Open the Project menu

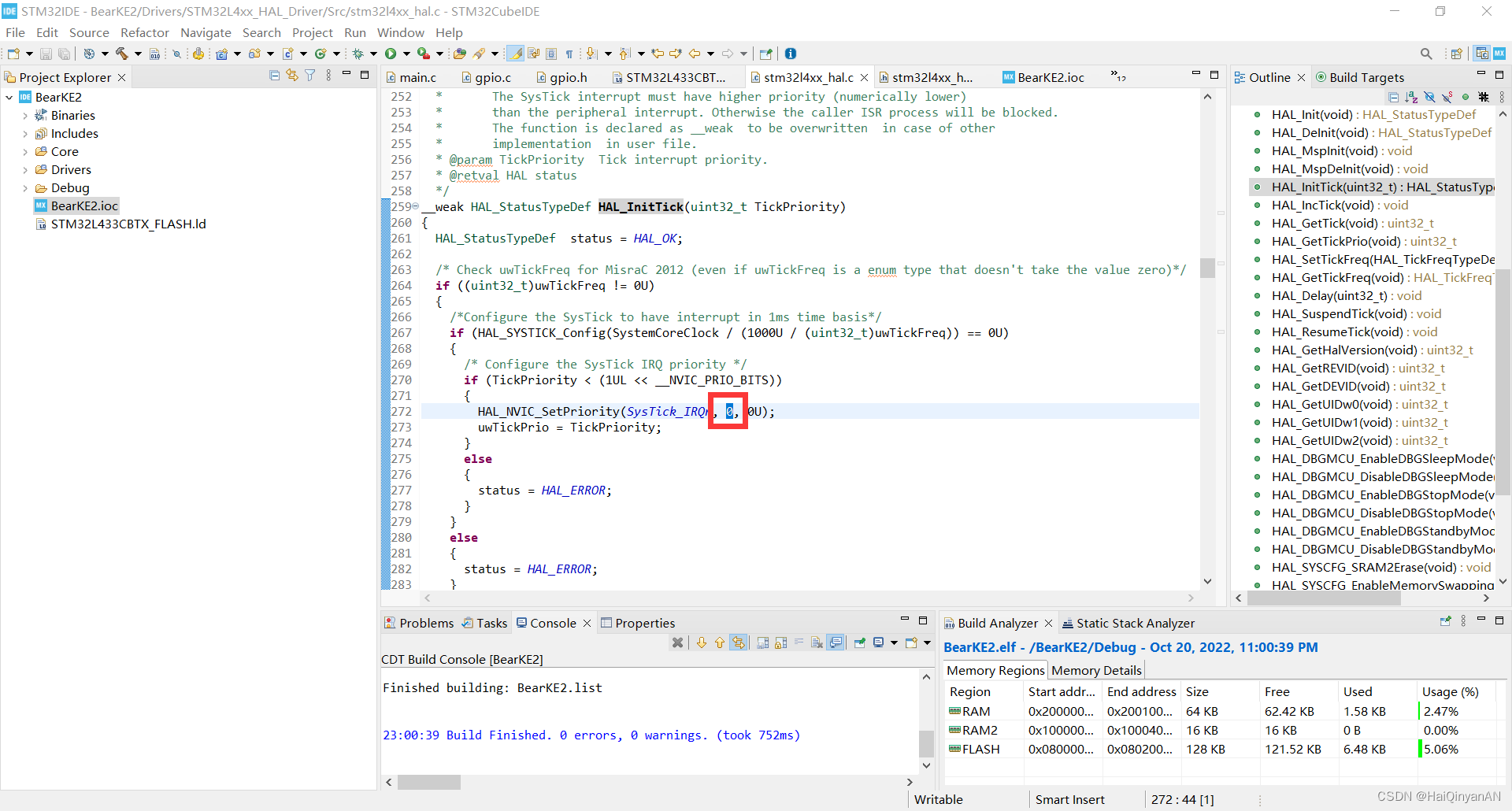tap(312, 32)
